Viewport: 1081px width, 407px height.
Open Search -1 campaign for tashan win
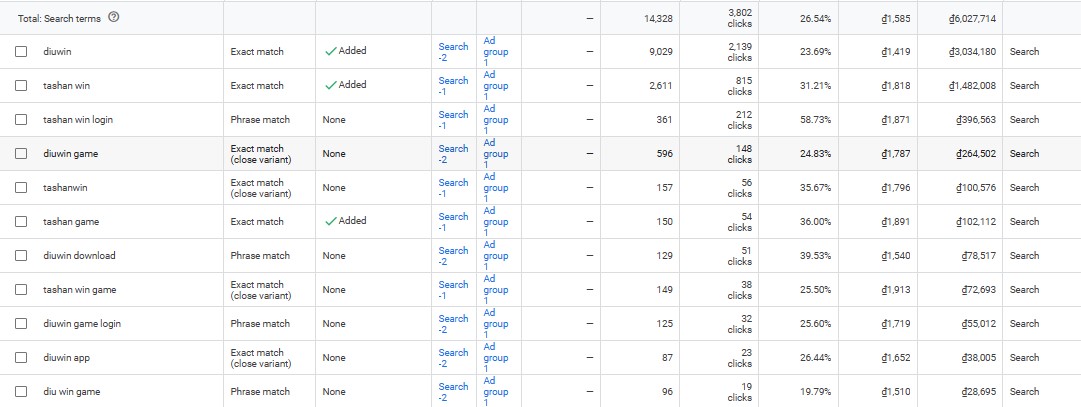(x=453, y=86)
